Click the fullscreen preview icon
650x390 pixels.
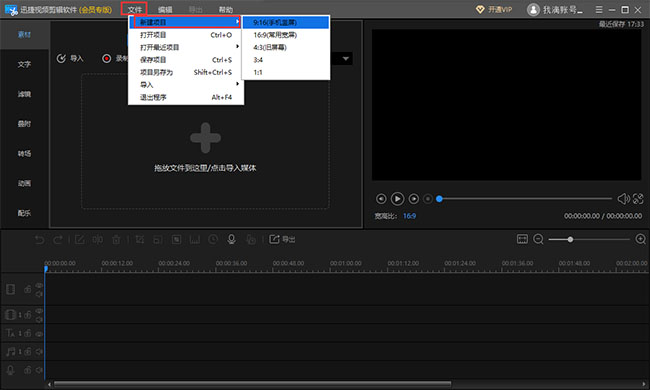pos(638,199)
